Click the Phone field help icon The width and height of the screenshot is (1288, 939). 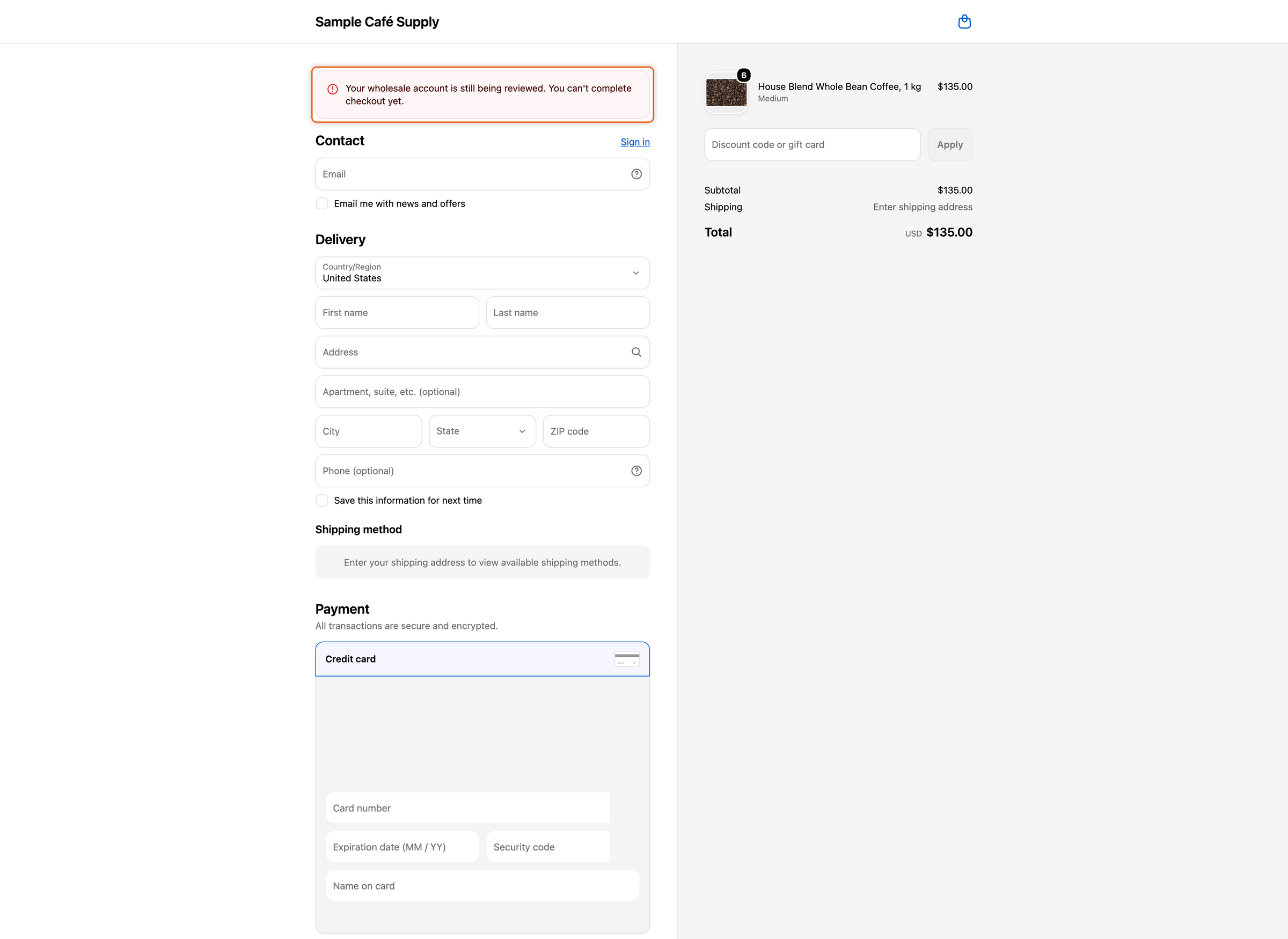click(636, 471)
